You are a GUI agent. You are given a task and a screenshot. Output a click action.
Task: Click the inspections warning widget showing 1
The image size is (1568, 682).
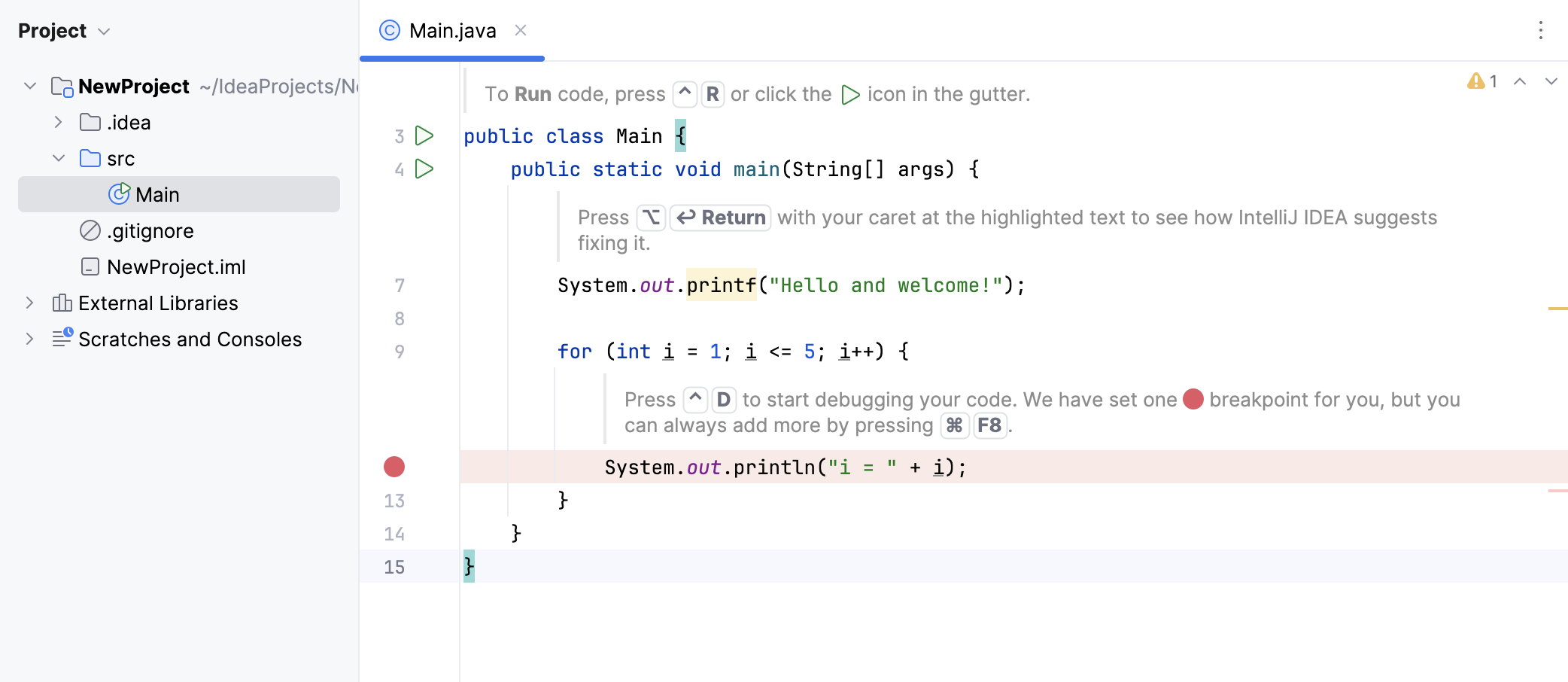1481,81
